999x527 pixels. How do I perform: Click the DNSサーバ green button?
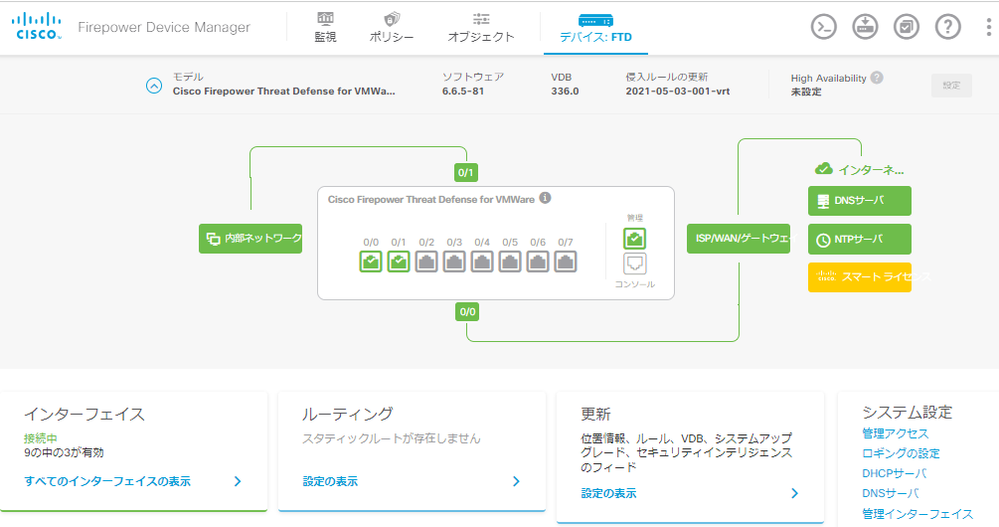coord(859,201)
